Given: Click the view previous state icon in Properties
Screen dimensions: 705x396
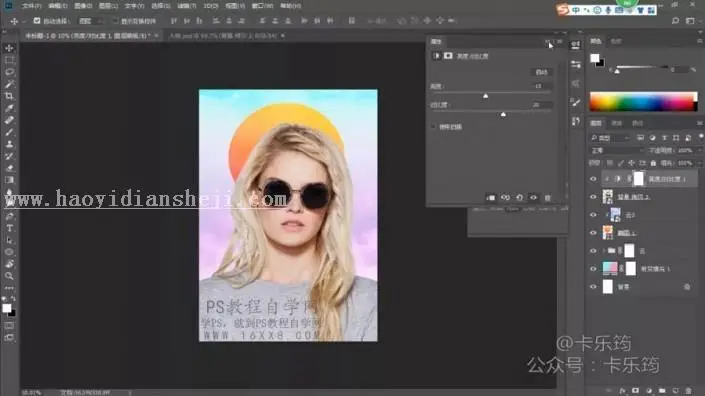Looking at the screenshot, I should click(x=505, y=198).
